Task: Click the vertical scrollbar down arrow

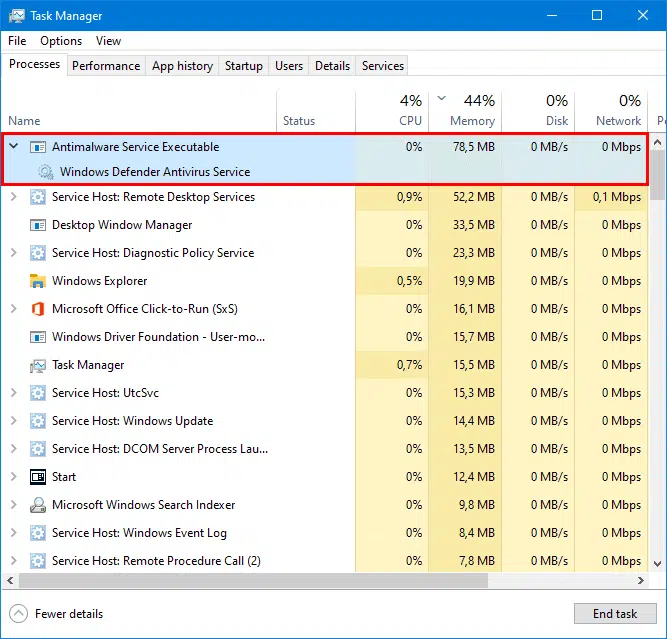Action: click(x=657, y=564)
